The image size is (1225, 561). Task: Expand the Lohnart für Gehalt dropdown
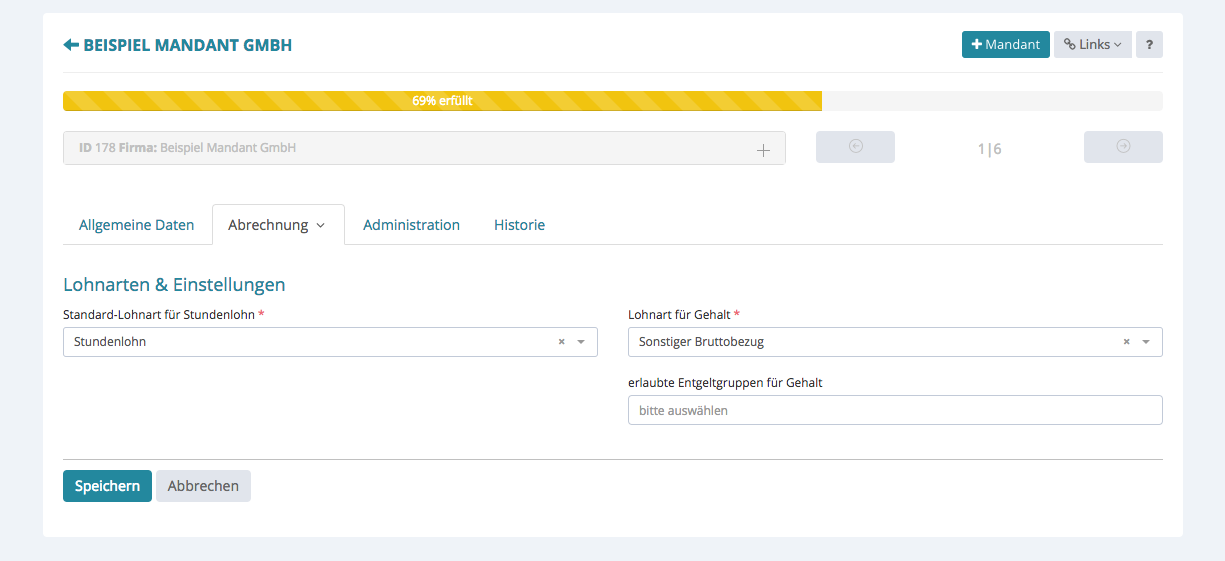[1146, 342]
